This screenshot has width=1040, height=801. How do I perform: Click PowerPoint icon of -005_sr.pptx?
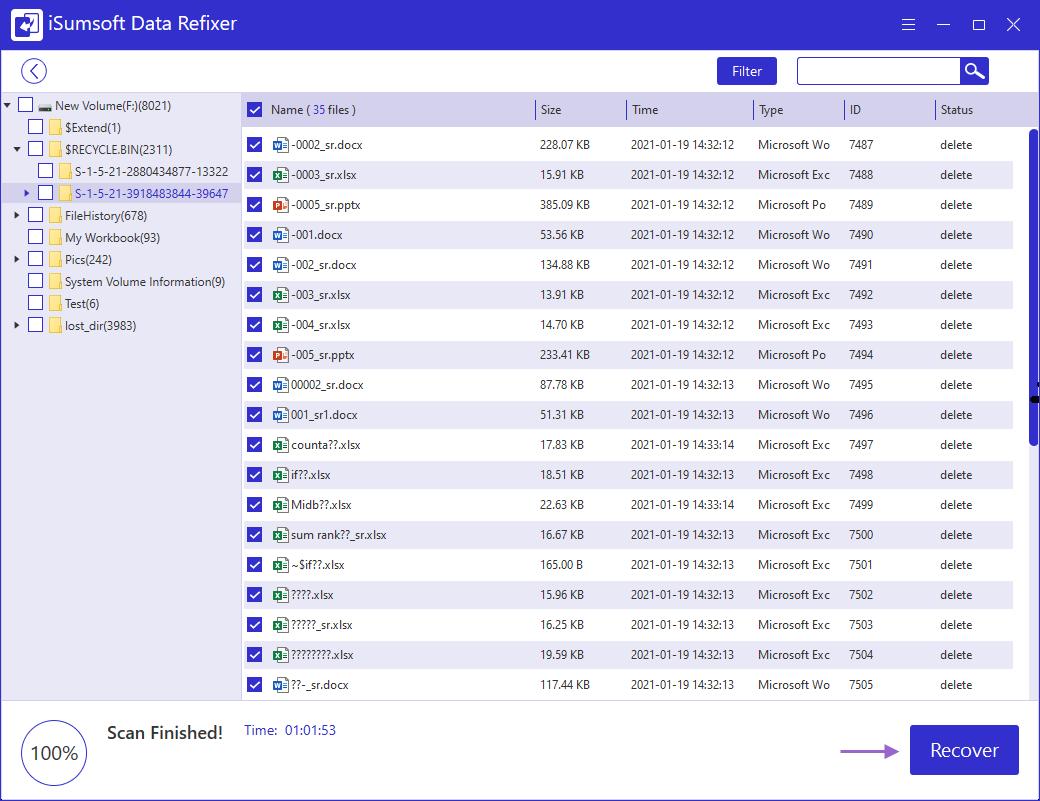pos(281,355)
